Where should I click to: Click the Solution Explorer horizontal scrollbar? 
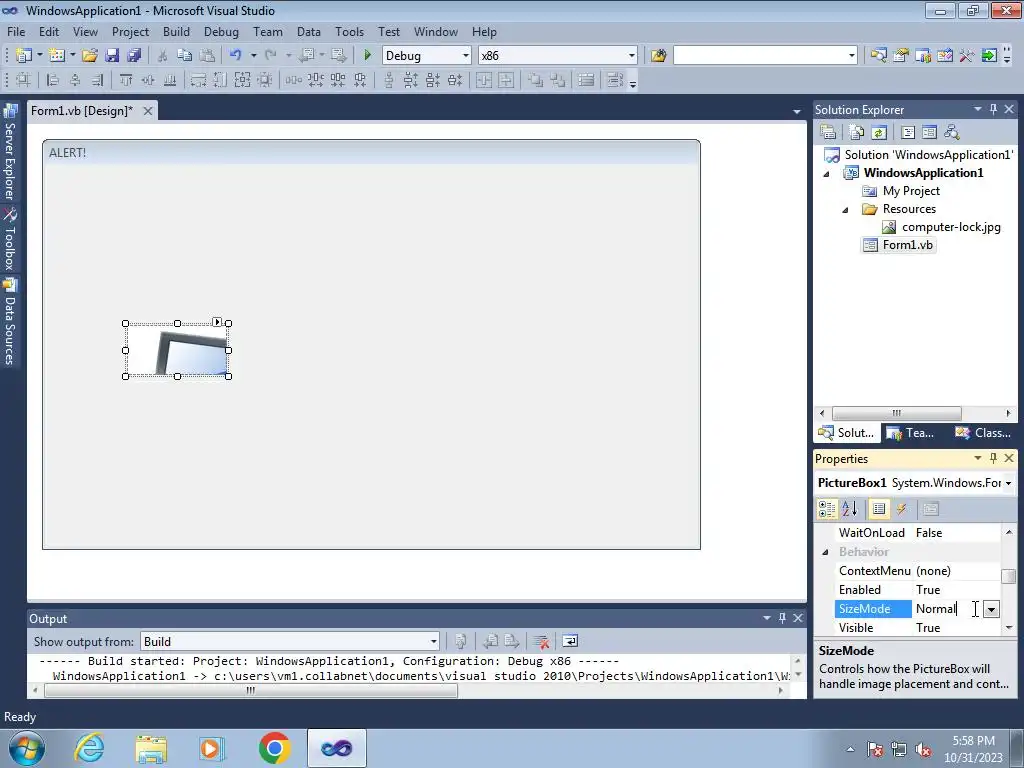coord(896,413)
